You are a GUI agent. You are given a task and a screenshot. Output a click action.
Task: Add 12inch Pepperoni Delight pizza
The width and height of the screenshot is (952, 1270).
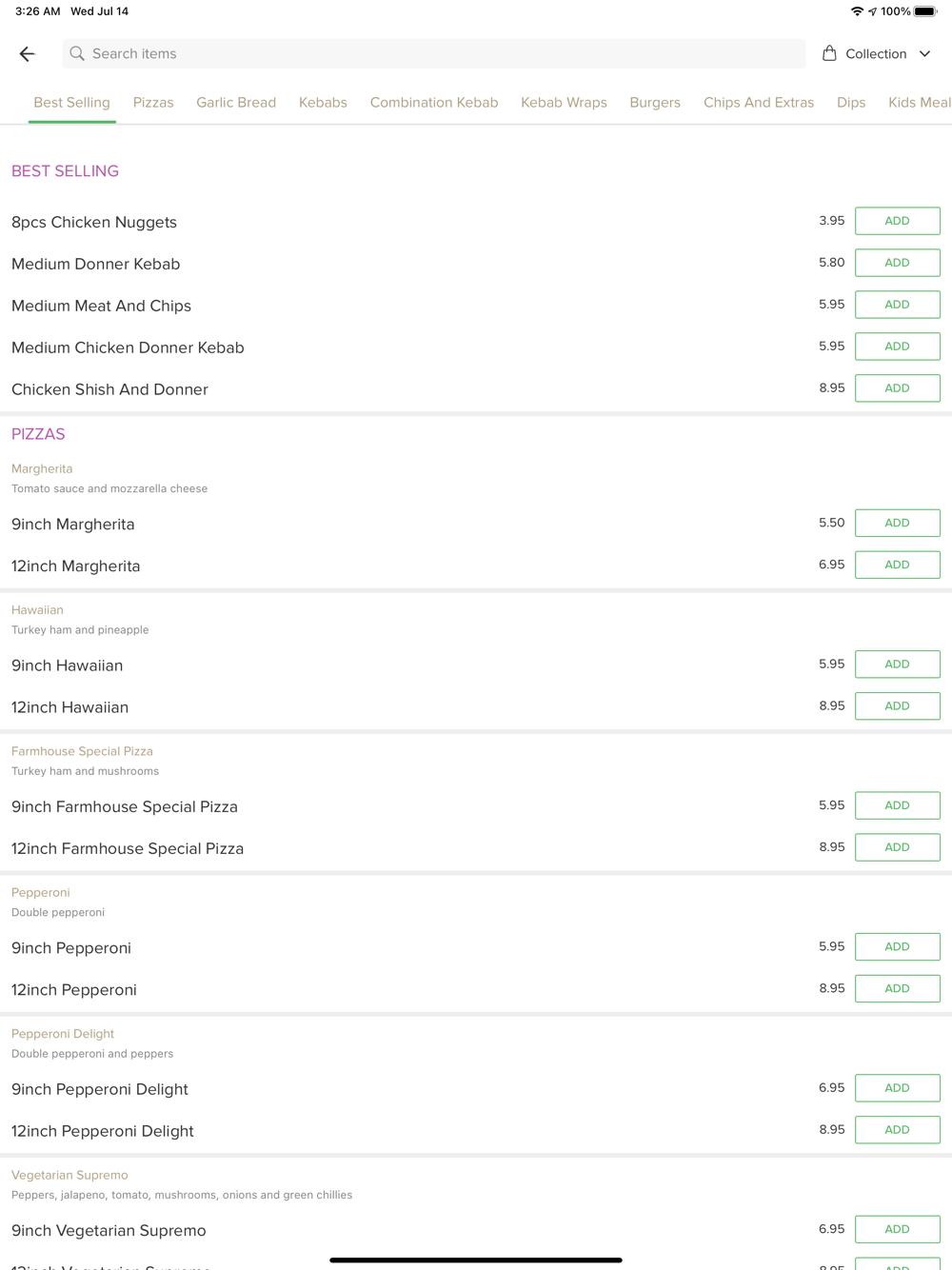pos(897,1130)
